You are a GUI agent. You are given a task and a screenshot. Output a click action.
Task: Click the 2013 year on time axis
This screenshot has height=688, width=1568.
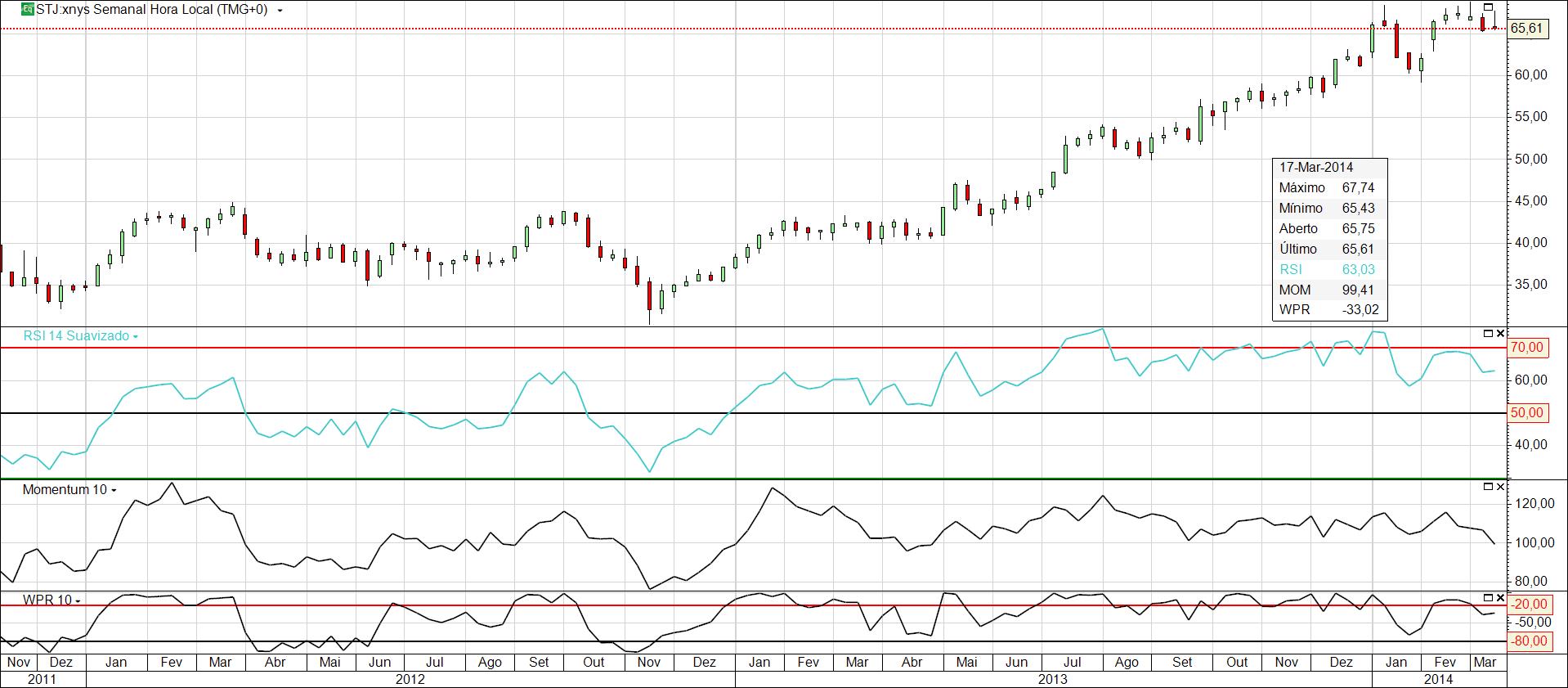pyautogui.click(x=1052, y=679)
